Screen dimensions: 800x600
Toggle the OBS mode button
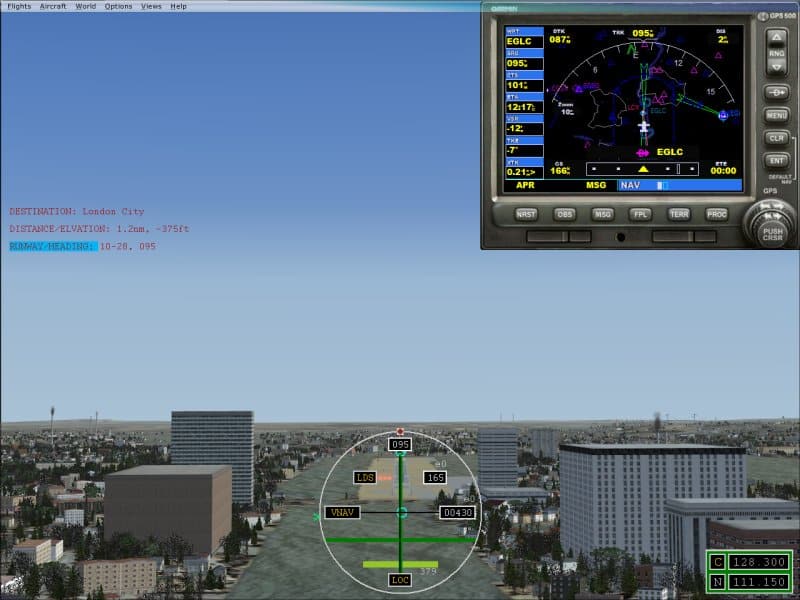click(564, 214)
